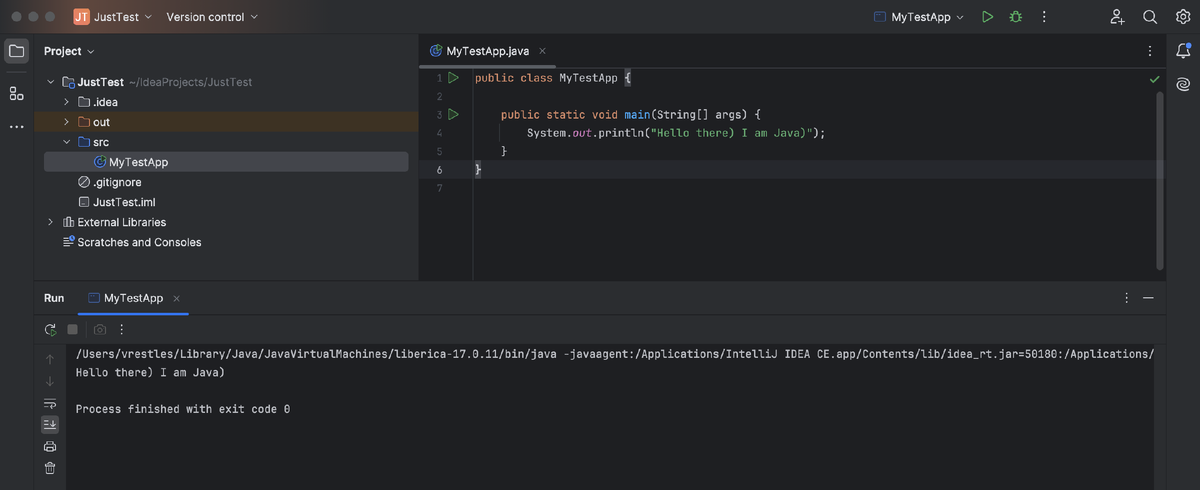
Task: Open the Structure tool window icon
Action: tap(16, 93)
